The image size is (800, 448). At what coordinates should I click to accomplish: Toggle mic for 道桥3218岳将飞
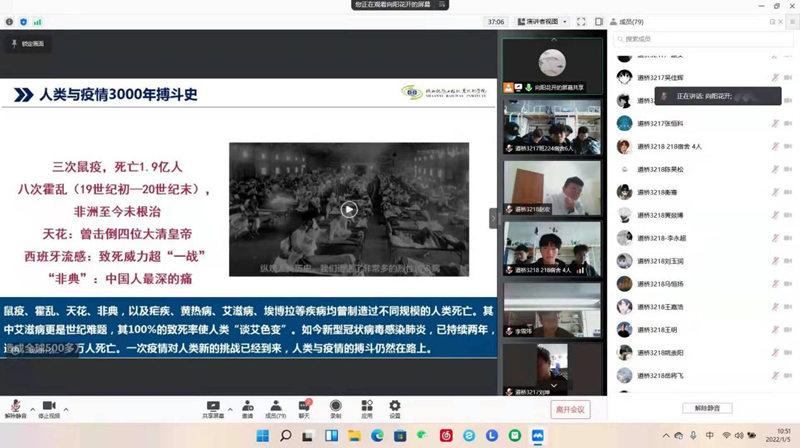click(775, 376)
